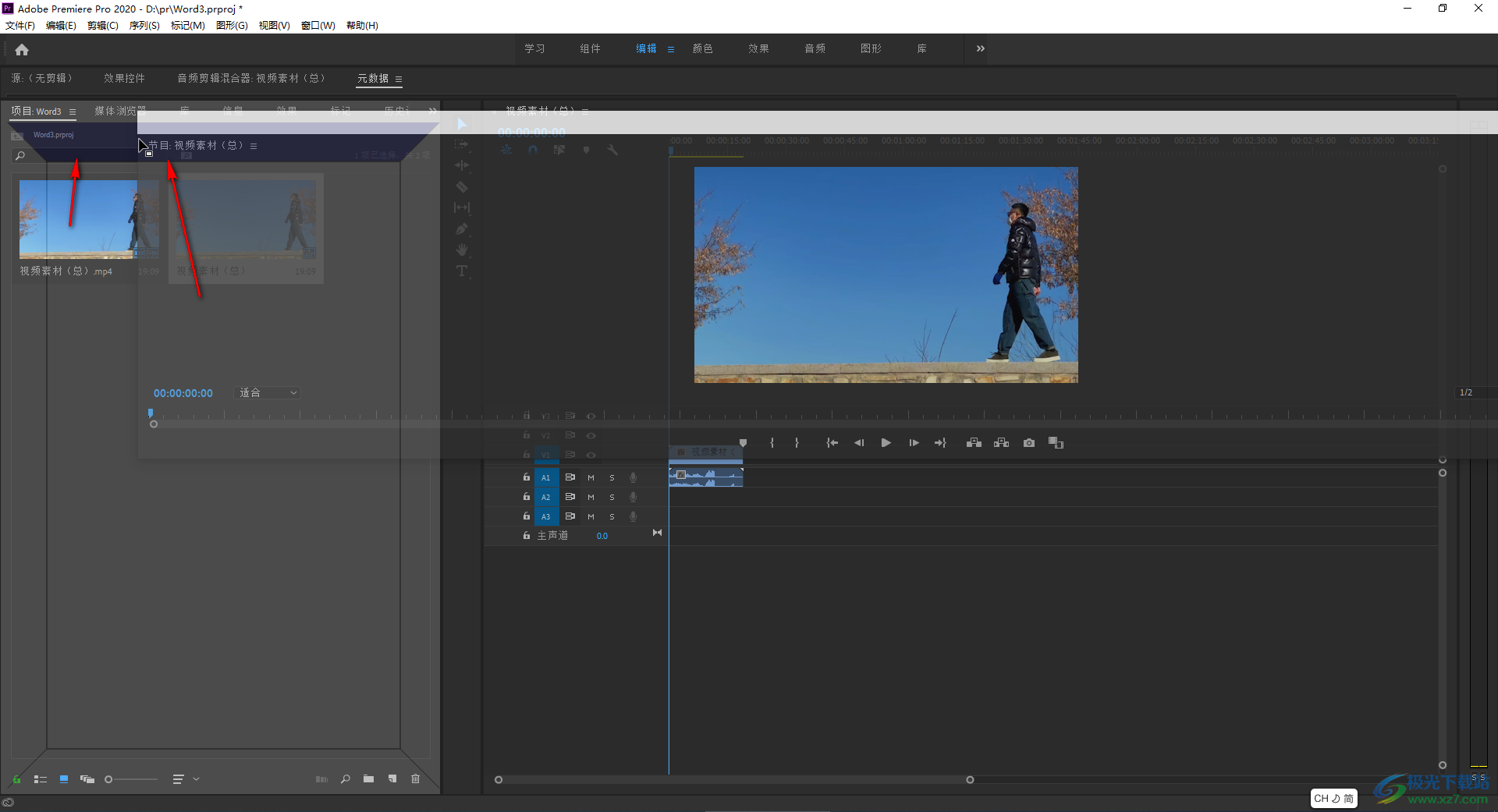Toggle sync lock on track A2
1498x812 pixels.
point(570,497)
